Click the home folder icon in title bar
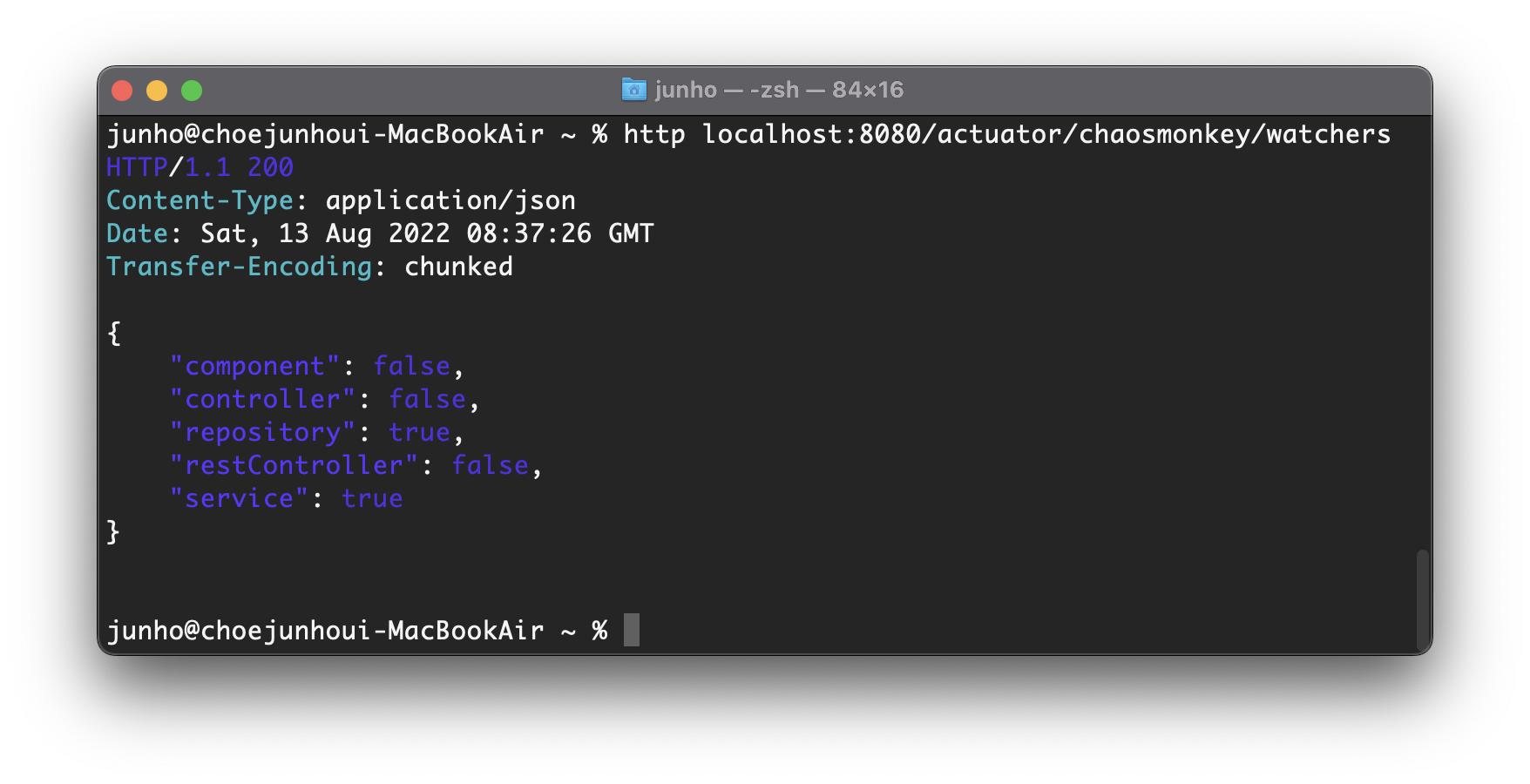1530x784 pixels. click(x=633, y=90)
